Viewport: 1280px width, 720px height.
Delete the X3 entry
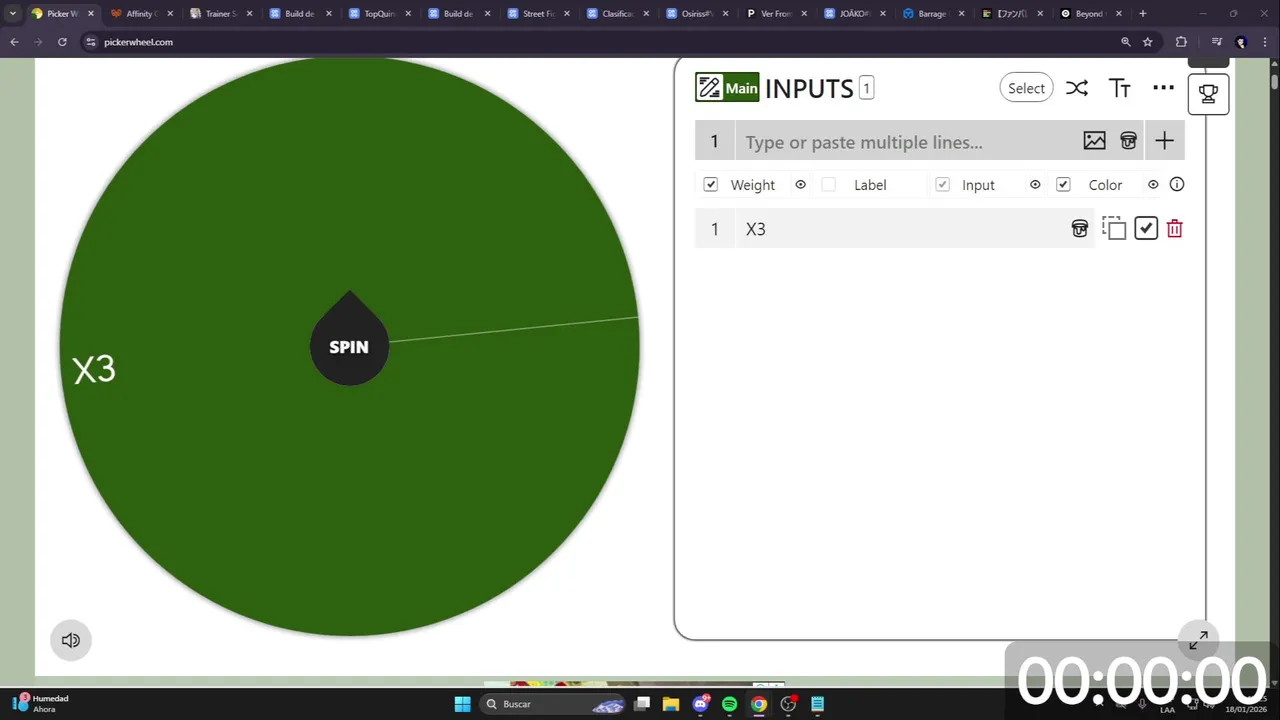coord(1175,229)
